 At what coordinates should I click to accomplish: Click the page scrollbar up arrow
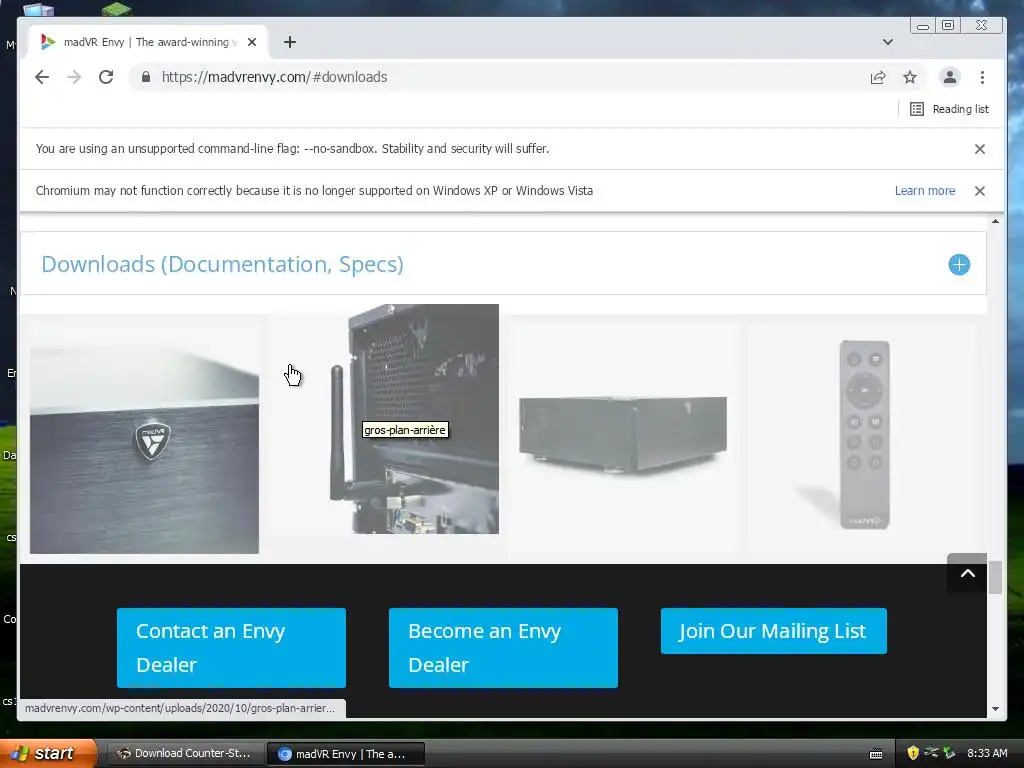pyautogui.click(x=995, y=221)
